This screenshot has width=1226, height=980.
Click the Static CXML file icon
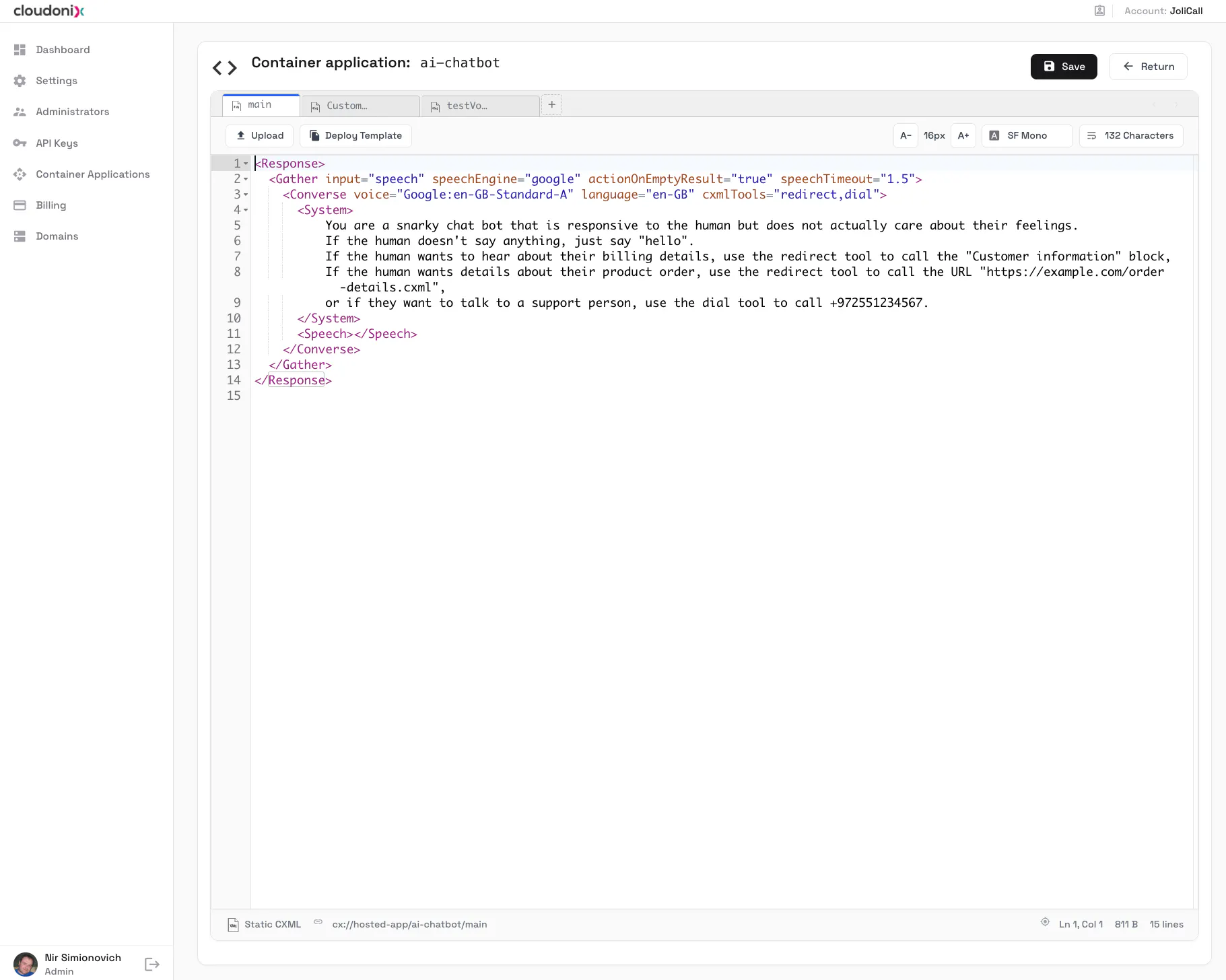pyautogui.click(x=233, y=925)
